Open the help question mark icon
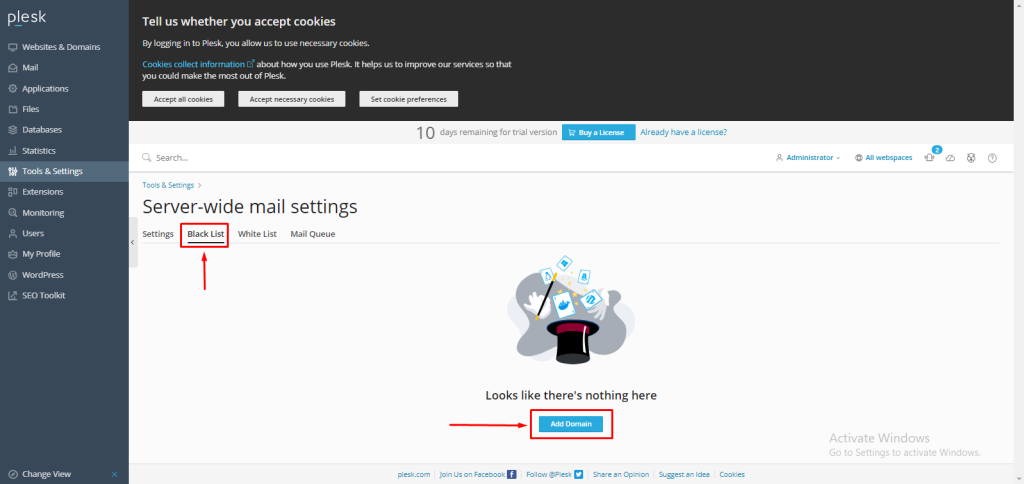Screen dimensions: 1024x484 pos(992,158)
